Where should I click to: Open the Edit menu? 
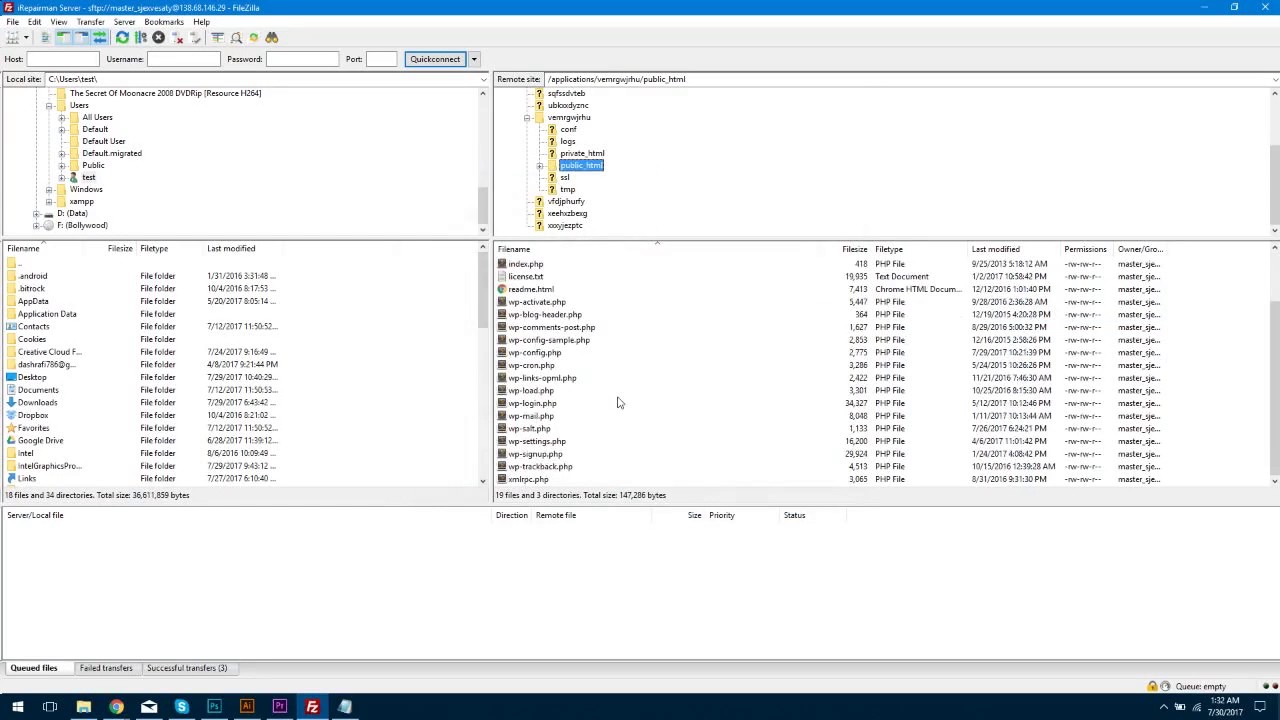coord(34,22)
